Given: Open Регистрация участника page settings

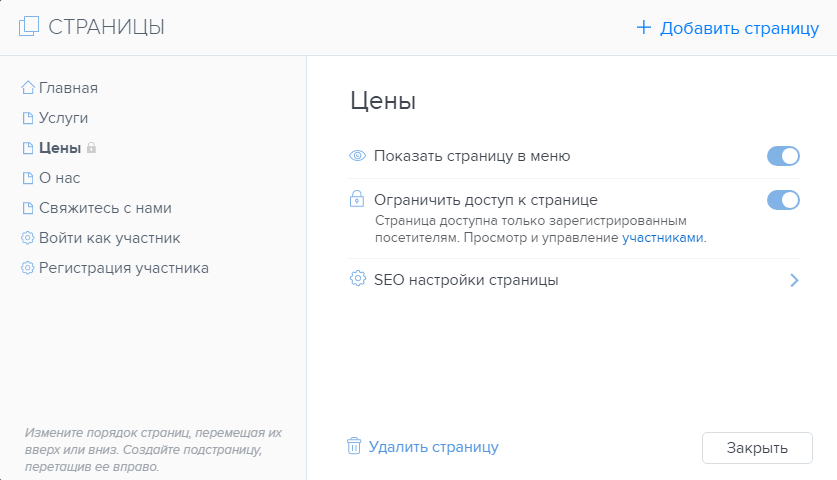Looking at the screenshot, I should [x=124, y=268].
